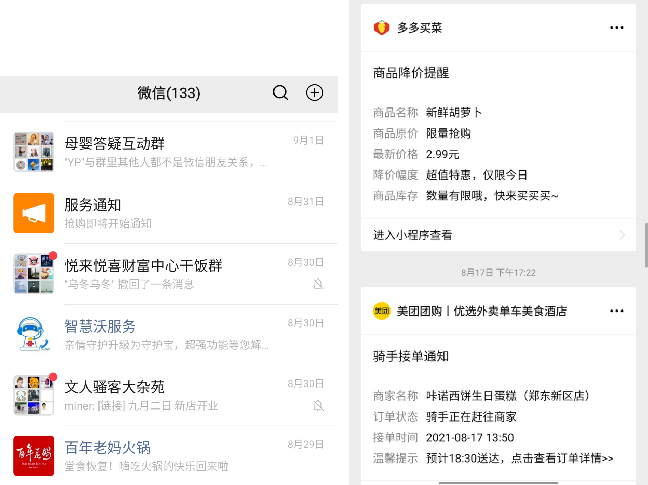Click the 多多买菜 strawberry logo icon

[381, 28]
